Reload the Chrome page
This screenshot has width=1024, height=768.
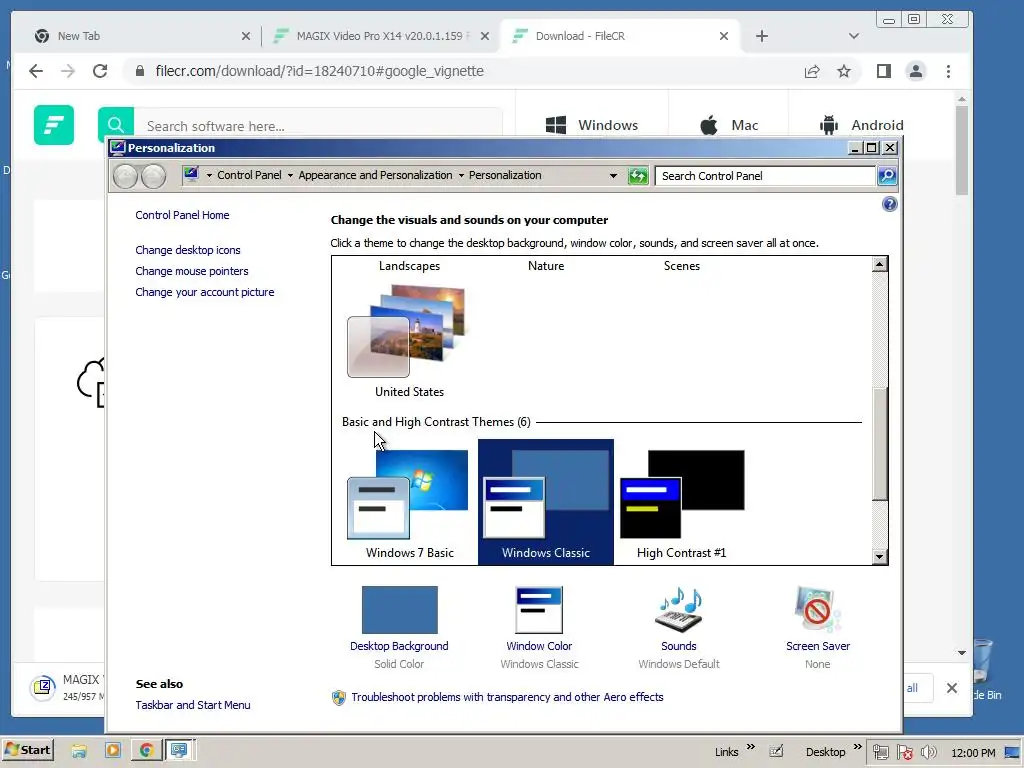pyautogui.click(x=100, y=71)
